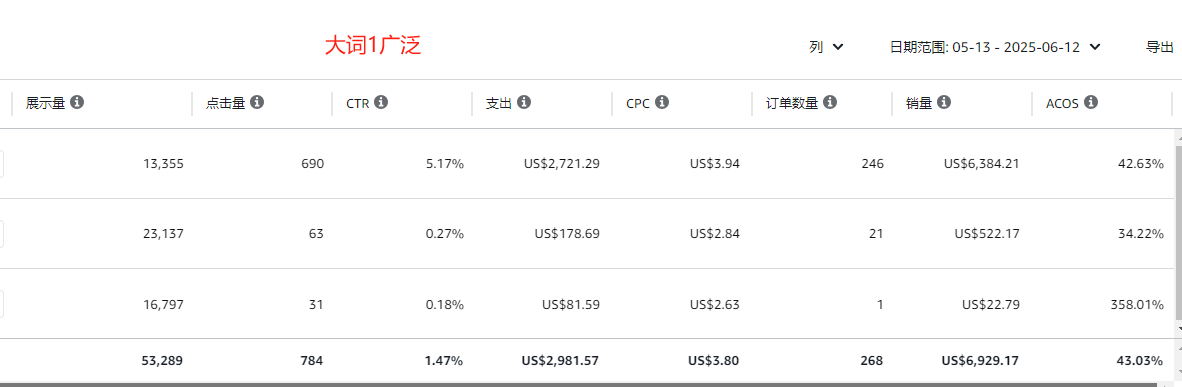Screen dimensions: 1182x387
Task: Sort by the 展示量 column header
Action: (x=47, y=103)
